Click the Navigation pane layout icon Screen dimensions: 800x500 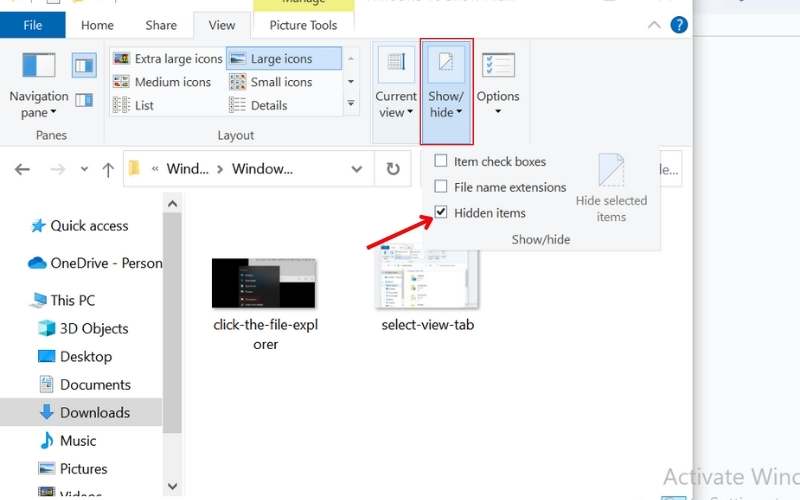[39, 65]
